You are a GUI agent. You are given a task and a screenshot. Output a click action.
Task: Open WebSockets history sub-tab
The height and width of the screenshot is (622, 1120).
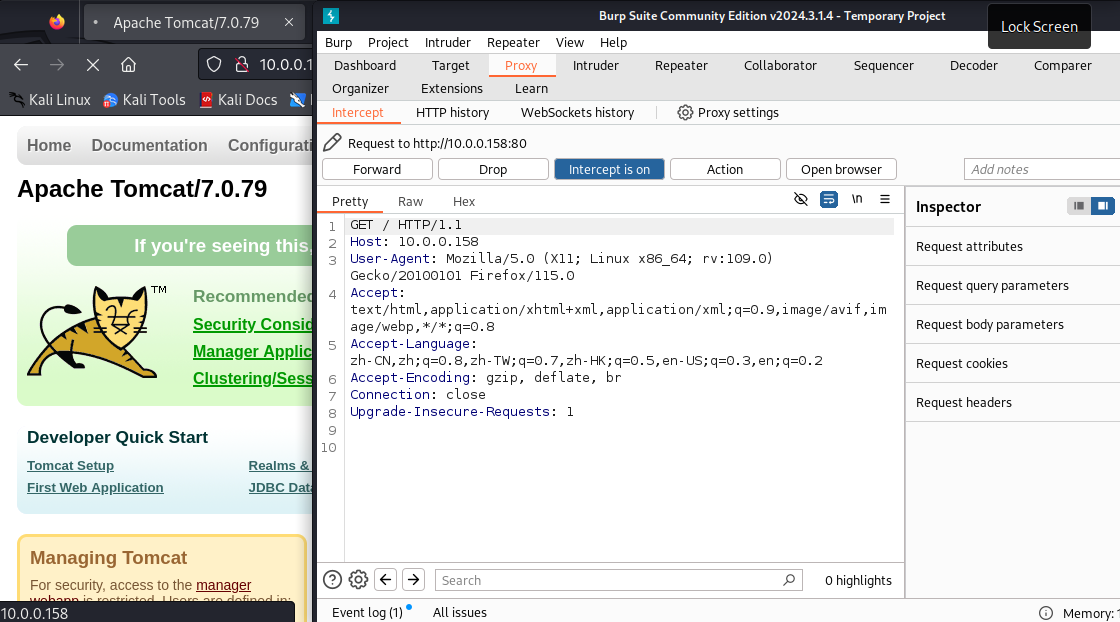(x=577, y=112)
